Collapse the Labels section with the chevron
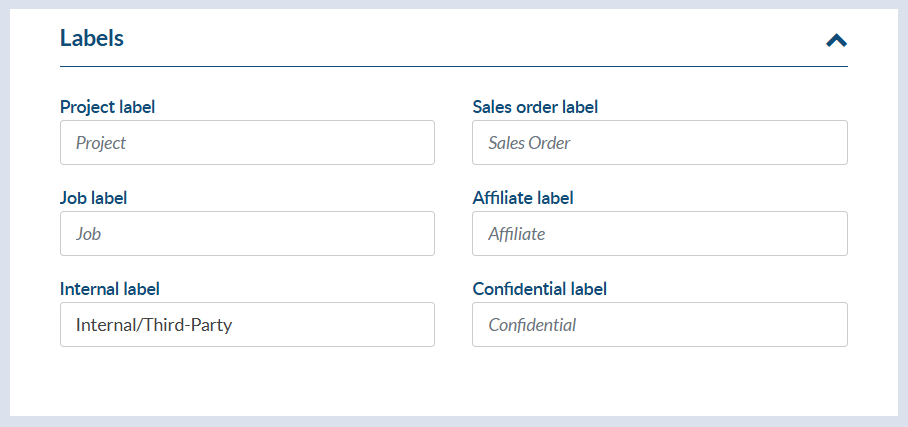The image size is (908, 427). [x=836, y=40]
